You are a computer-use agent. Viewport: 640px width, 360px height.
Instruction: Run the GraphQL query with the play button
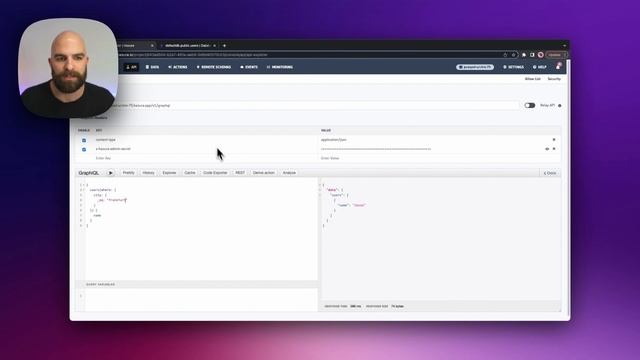110,173
